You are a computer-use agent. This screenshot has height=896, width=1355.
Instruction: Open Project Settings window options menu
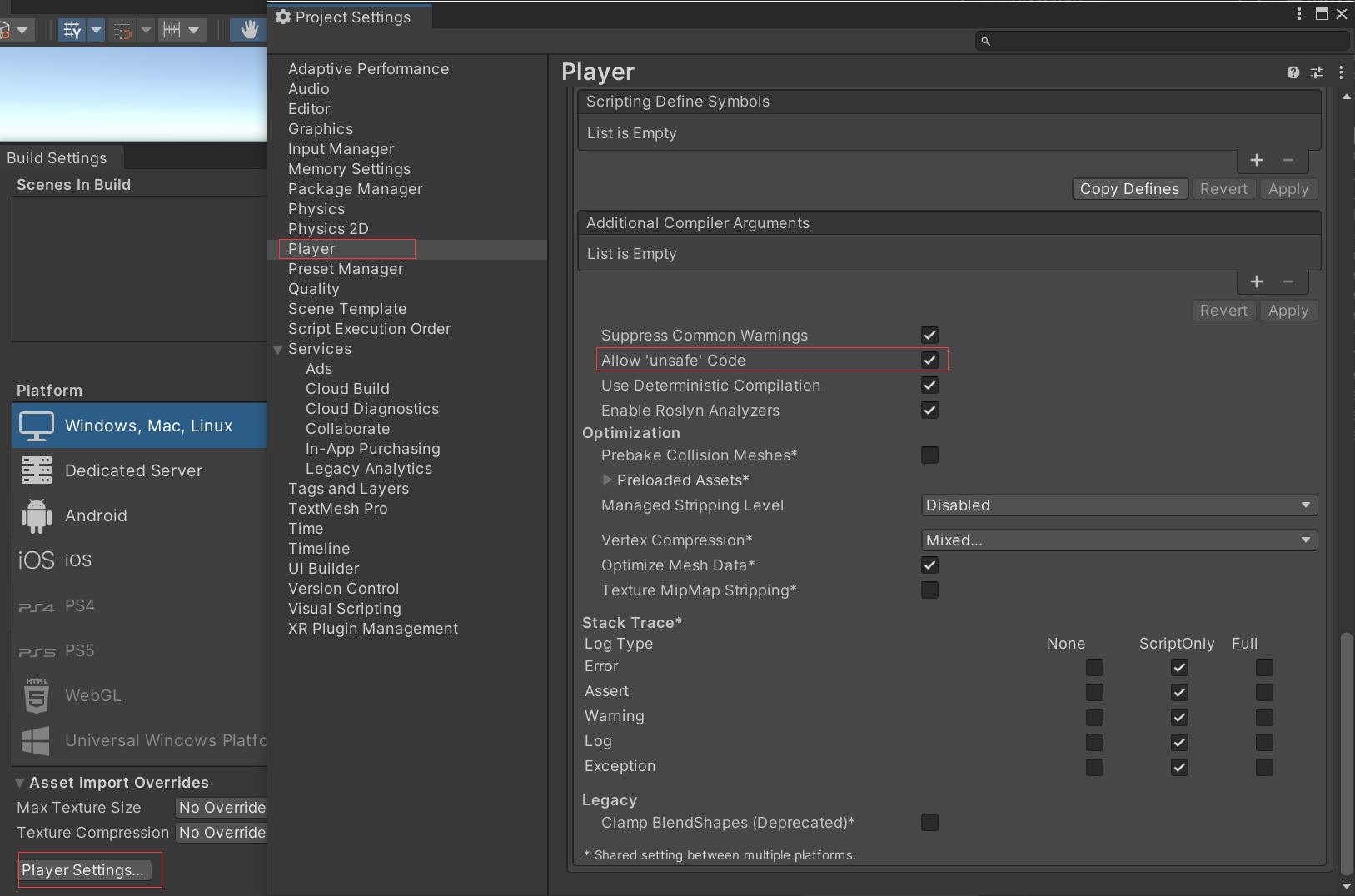coord(1299,14)
